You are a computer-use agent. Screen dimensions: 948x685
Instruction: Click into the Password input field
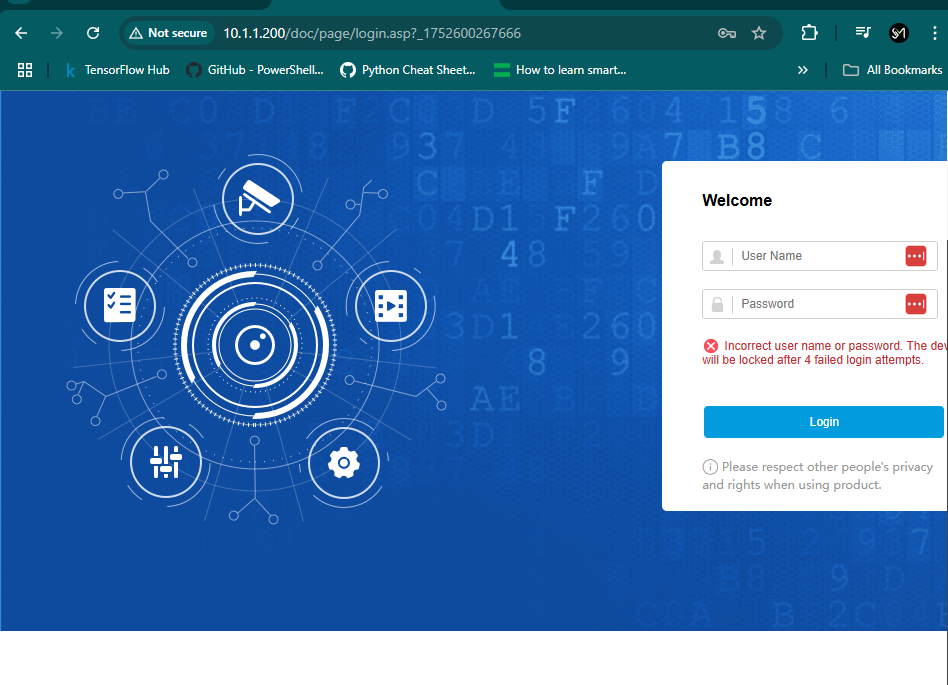815,304
